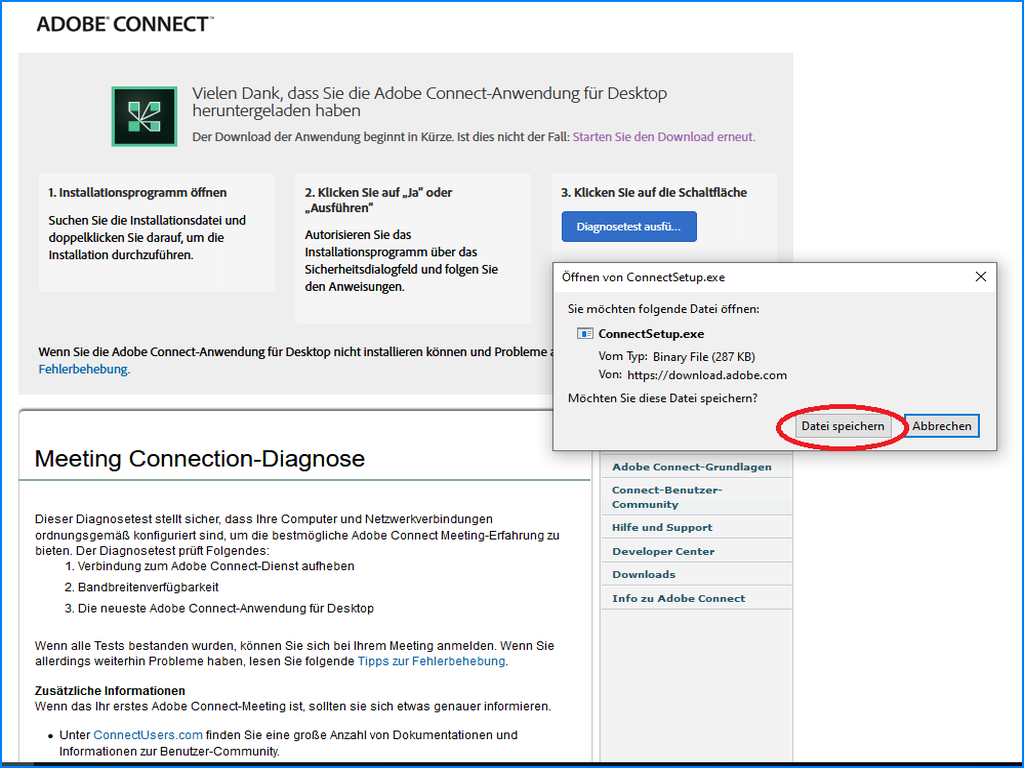This screenshot has width=1024, height=768.
Task: Click the download.adobe.com source URL text
Action: [706, 375]
